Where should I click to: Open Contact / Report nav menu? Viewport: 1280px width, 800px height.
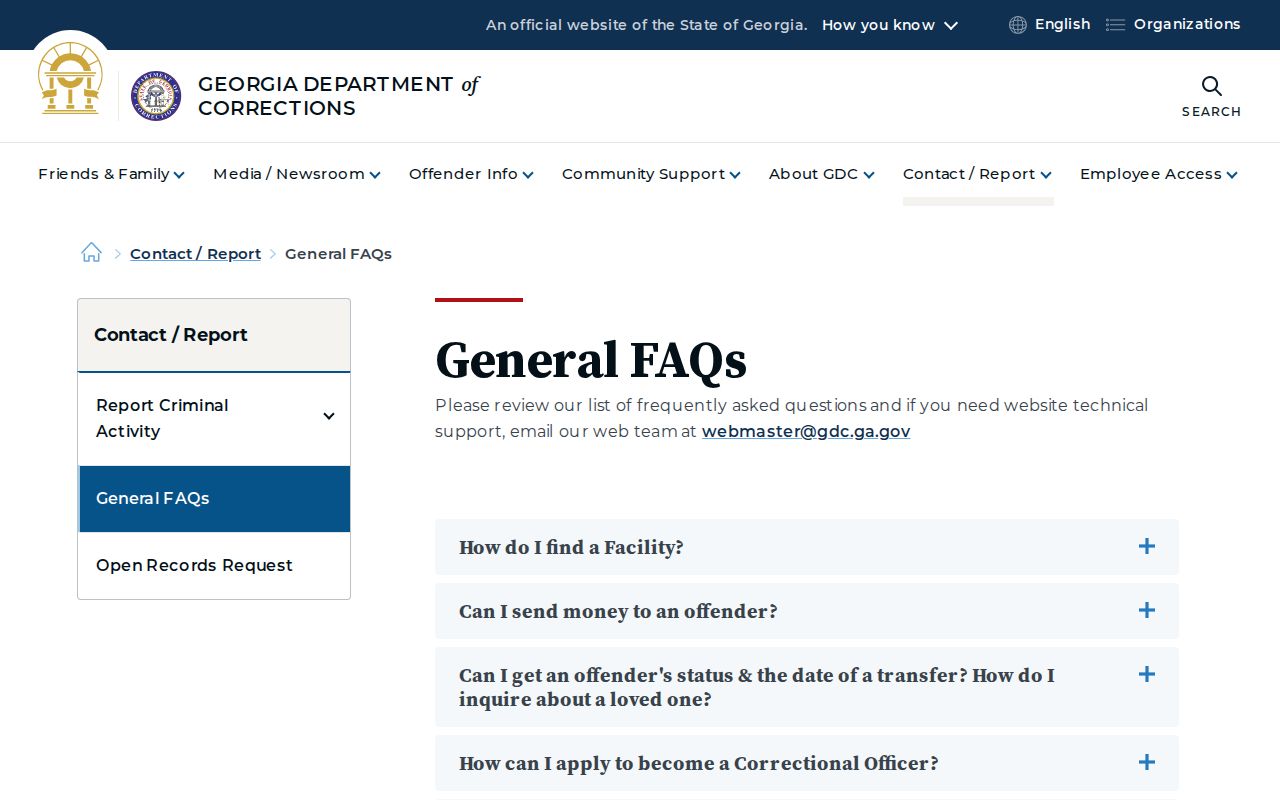pos(977,174)
